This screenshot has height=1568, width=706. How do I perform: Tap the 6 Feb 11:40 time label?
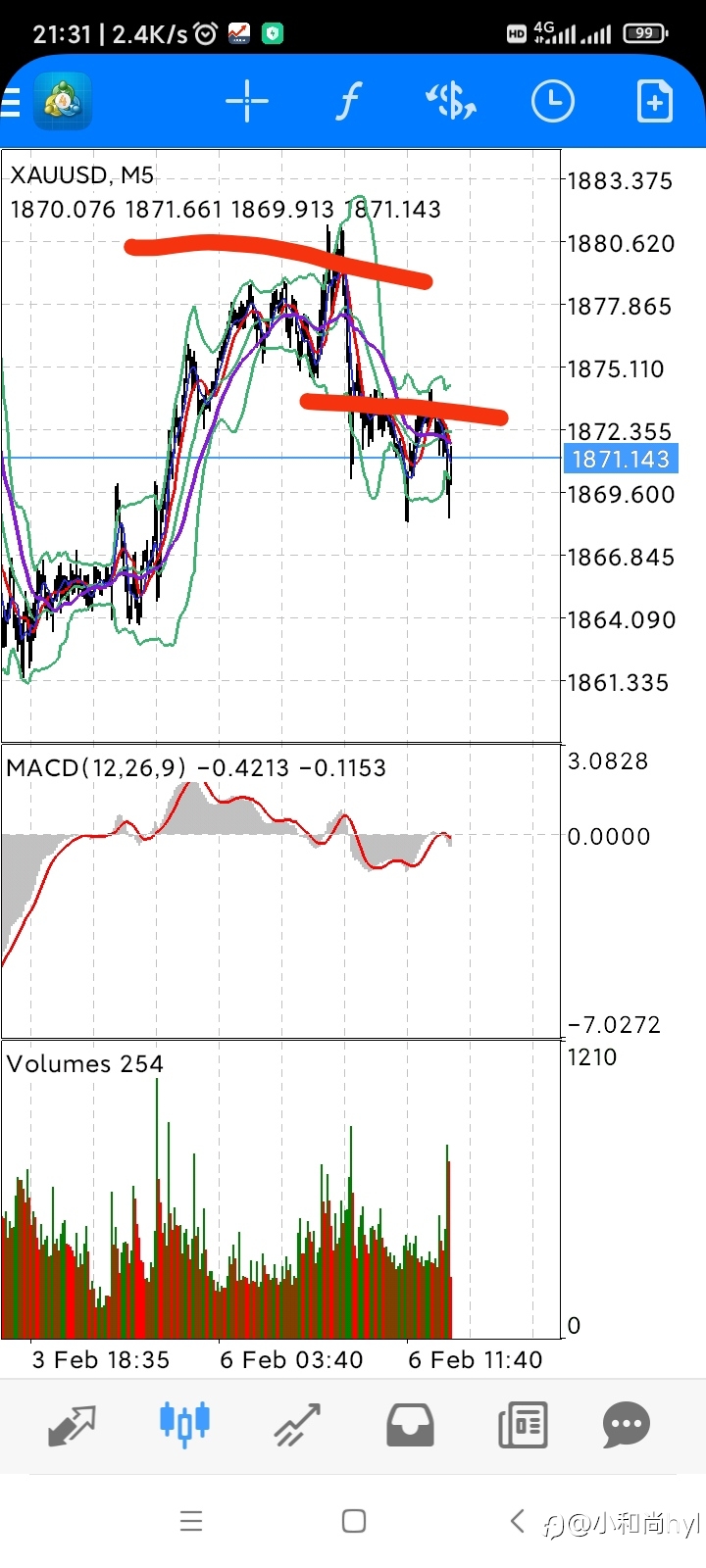pyautogui.click(x=475, y=1360)
